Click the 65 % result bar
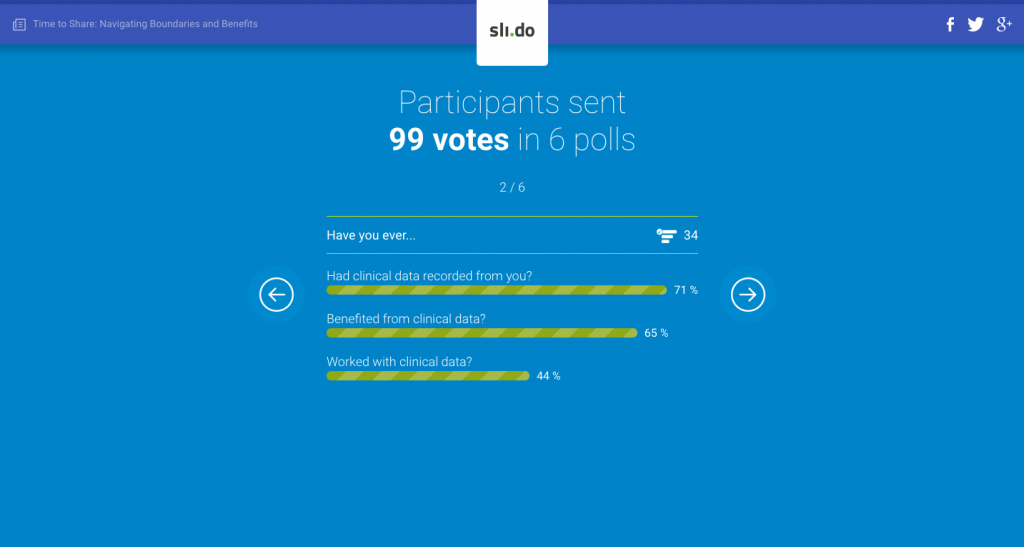Screen dimensions: 1024x547 tap(481, 333)
